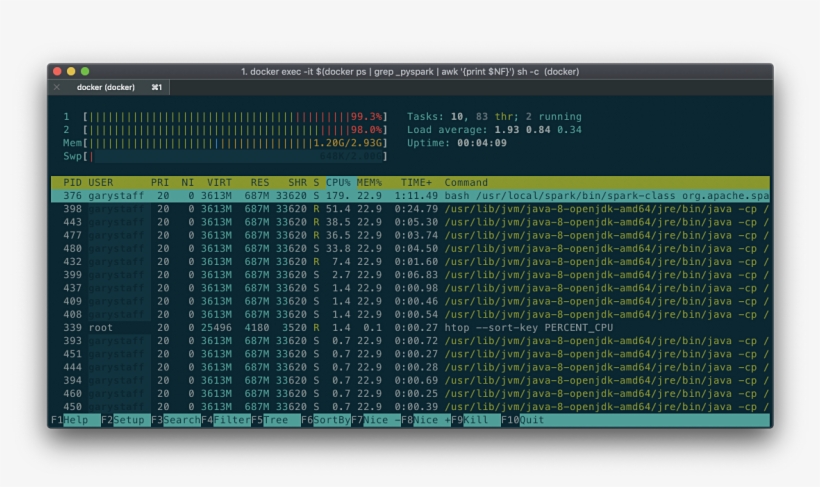Sort by the SHR column header
820x487 pixels.
click(x=298, y=183)
